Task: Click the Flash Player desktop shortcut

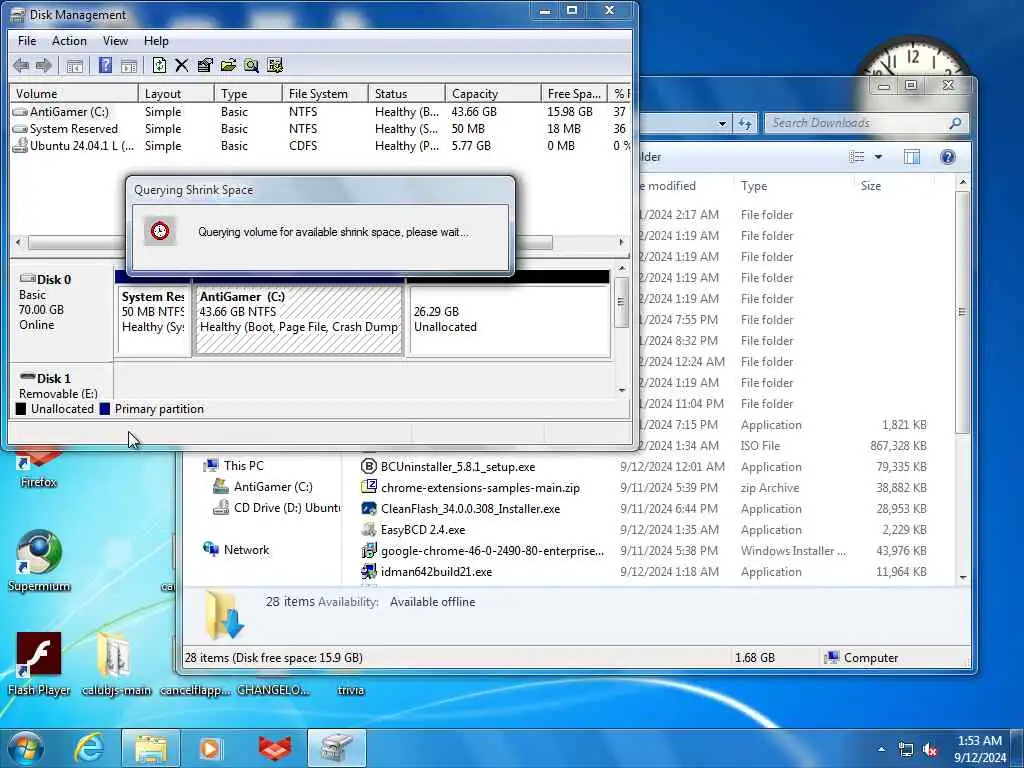Action: (39, 663)
